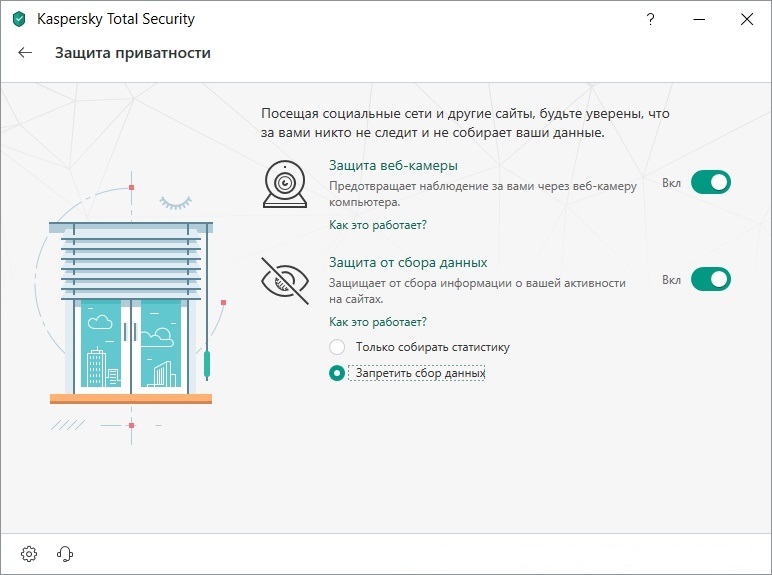
Task: Click the crossed-out eye tracking icon
Action: click(285, 281)
